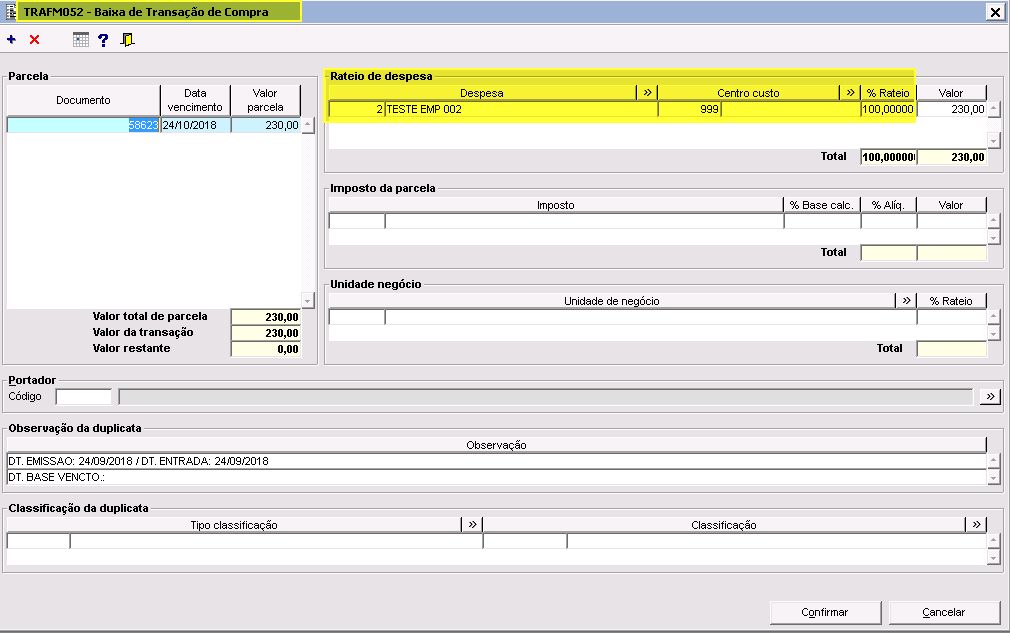Viewport: 1010px width, 633px height.
Task: Open the calendar grid toolbar icon
Action: click(x=81, y=40)
